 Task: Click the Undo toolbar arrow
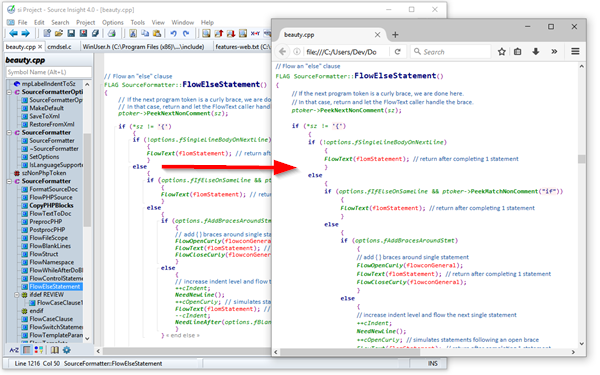173,34
